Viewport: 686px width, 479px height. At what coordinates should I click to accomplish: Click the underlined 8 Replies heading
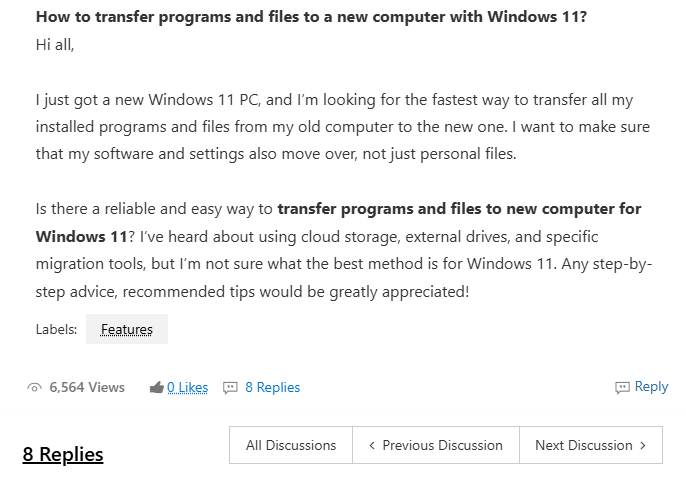coord(63,454)
